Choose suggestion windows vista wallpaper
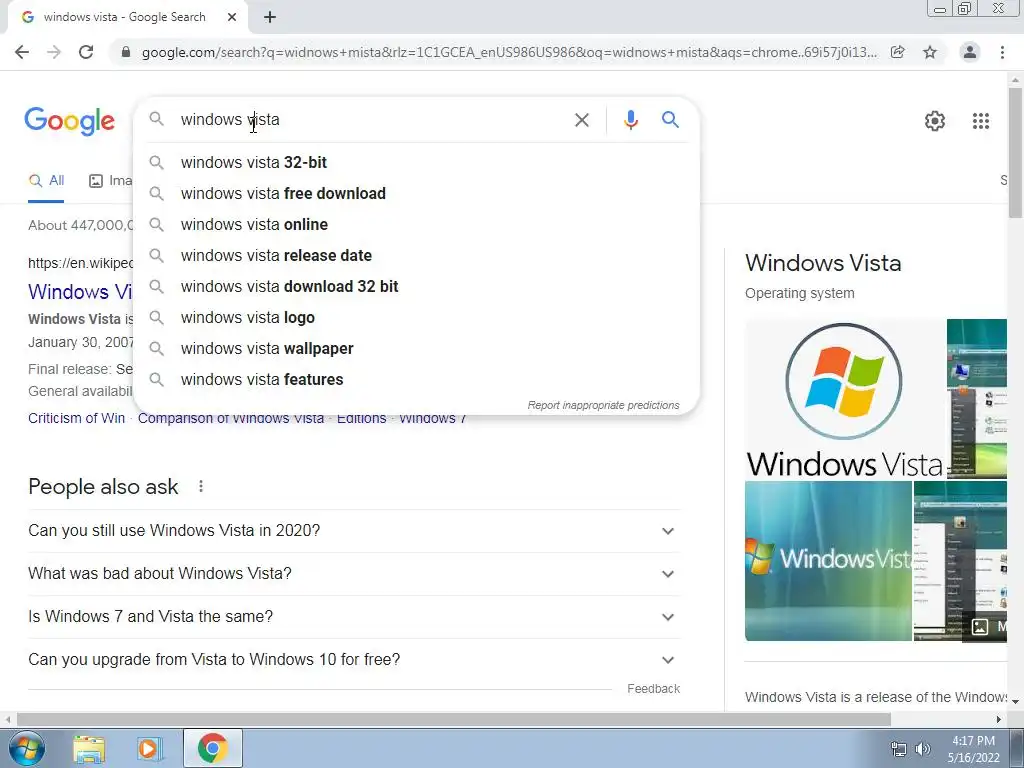Viewport: 1024px width, 768px height. (x=417, y=349)
